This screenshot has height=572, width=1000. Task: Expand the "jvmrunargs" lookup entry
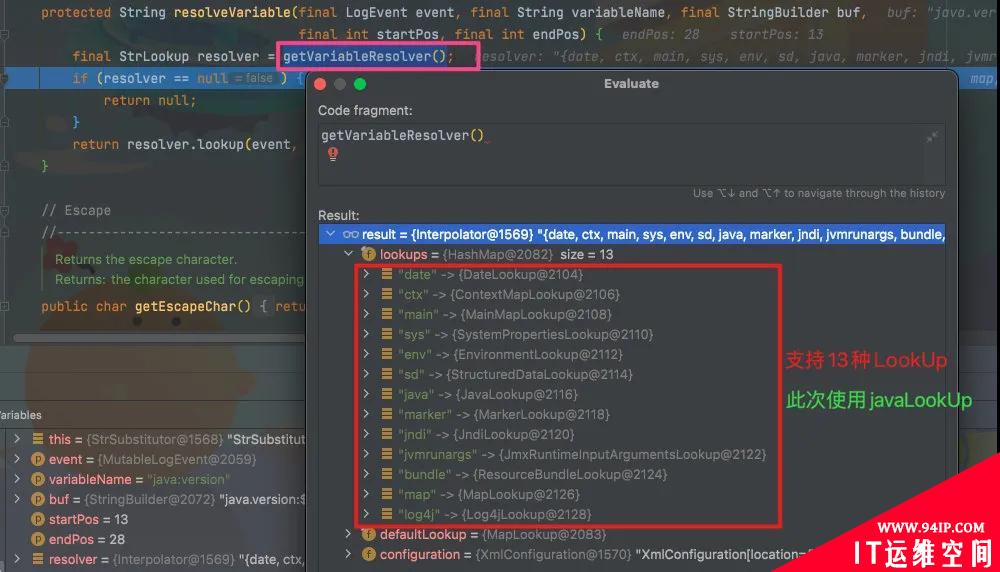pos(367,454)
